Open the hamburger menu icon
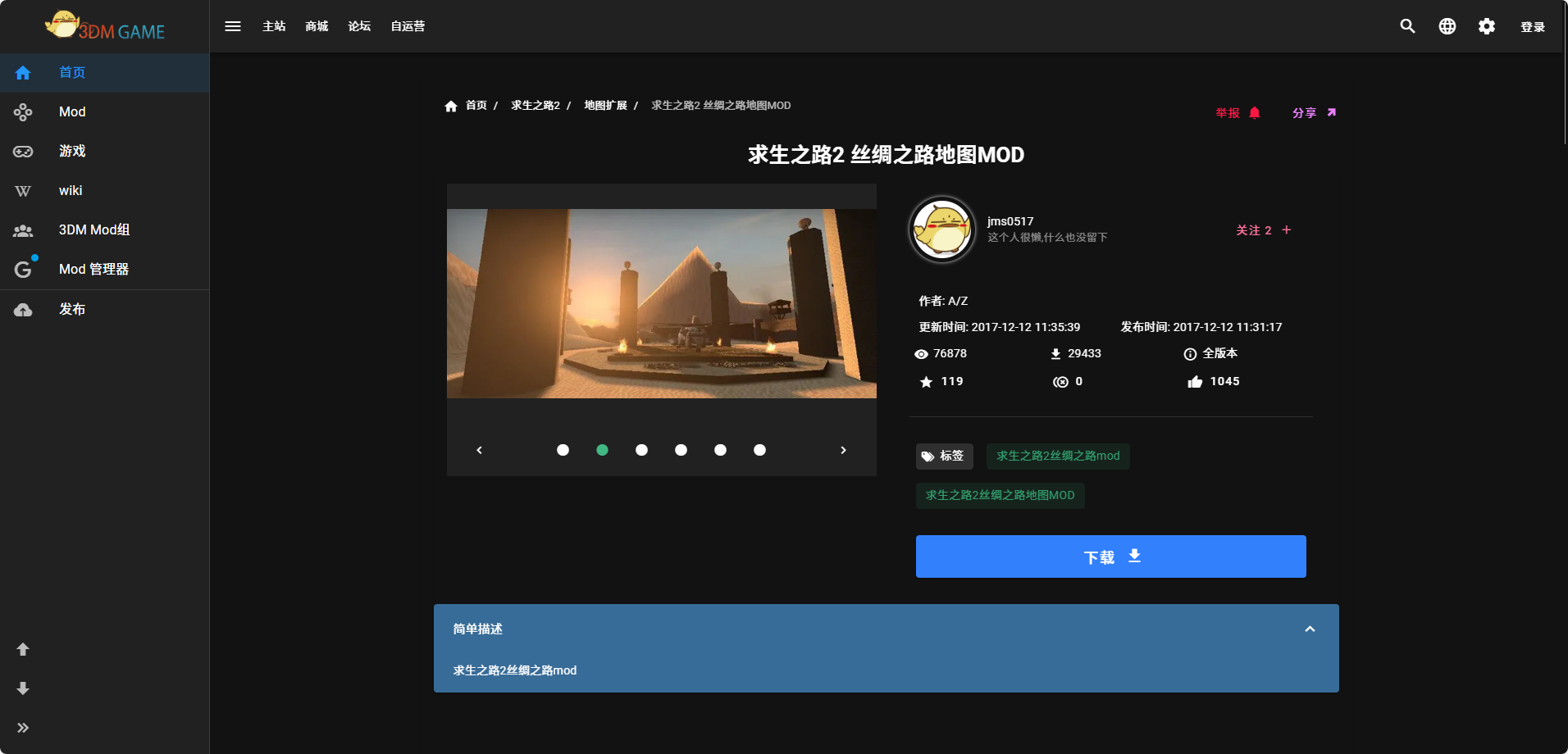Screen dimensions: 1568x754 pos(233,26)
